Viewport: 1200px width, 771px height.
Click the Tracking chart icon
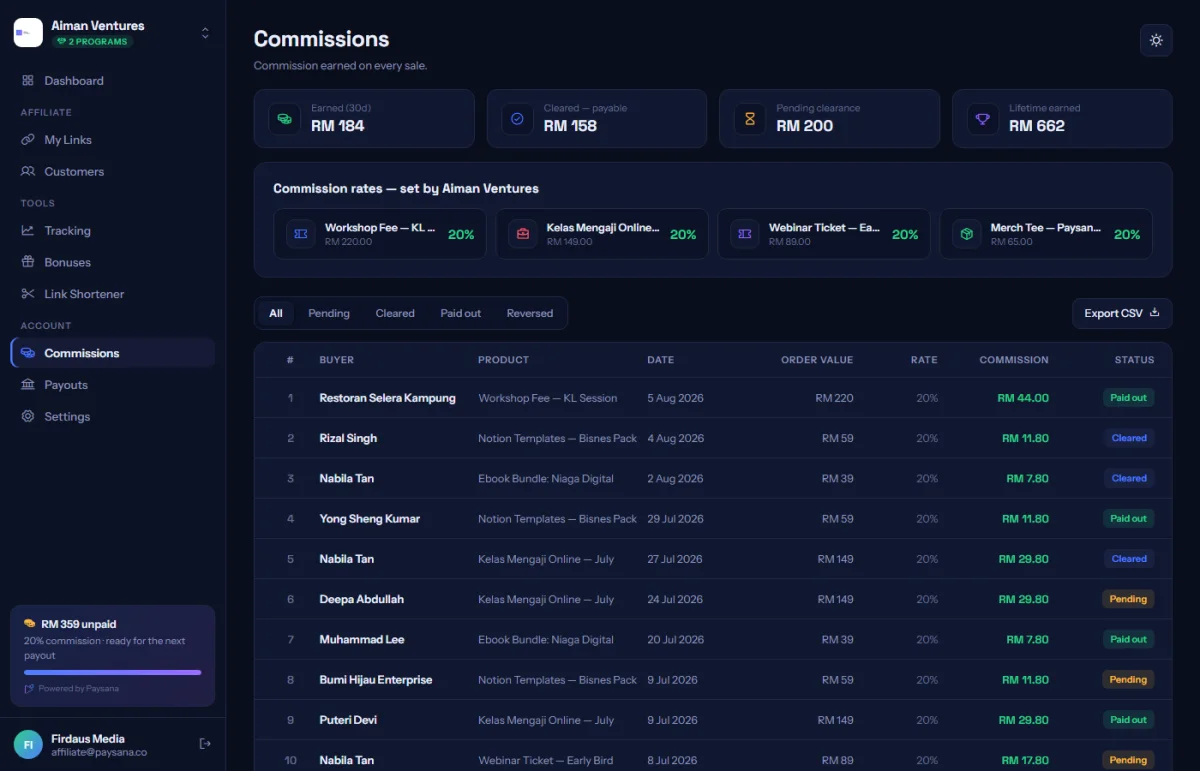coord(28,231)
